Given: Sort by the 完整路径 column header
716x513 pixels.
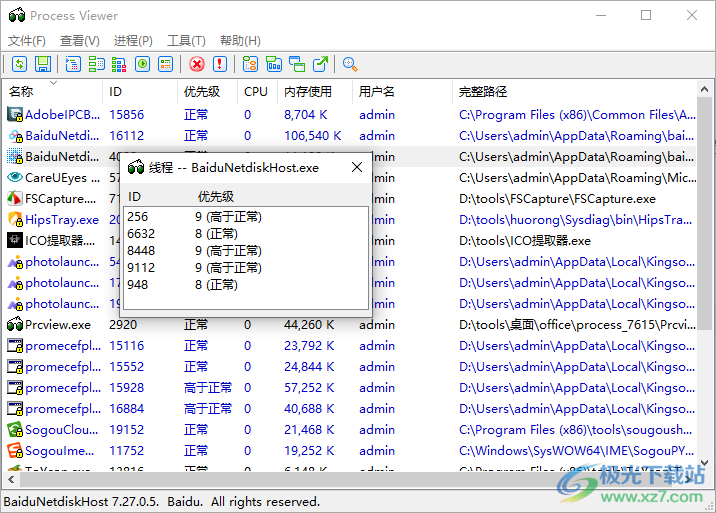Looking at the screenshot, I should [x=574, y=92].
